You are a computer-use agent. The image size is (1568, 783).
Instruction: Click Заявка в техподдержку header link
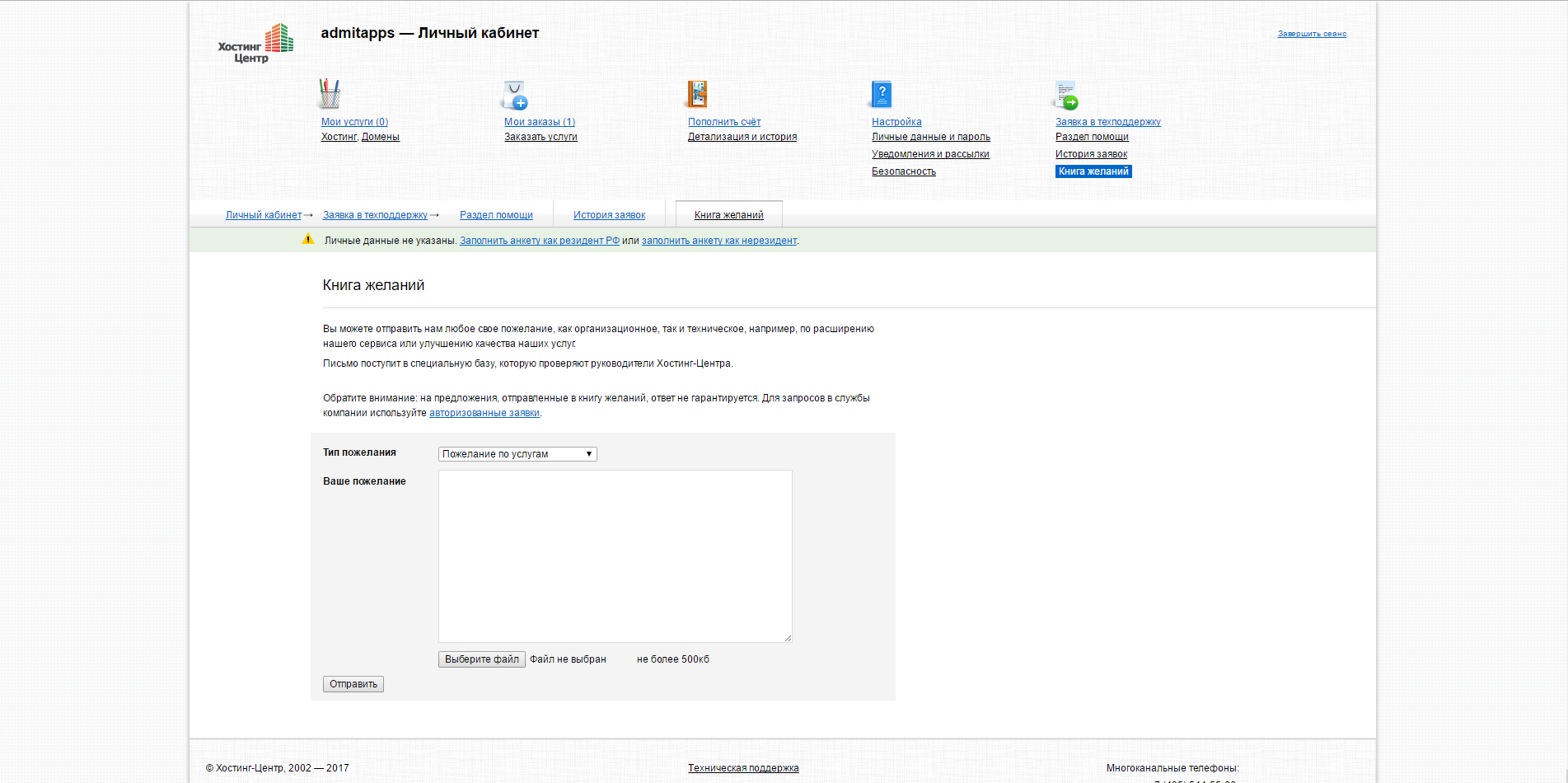point(1108,122)
